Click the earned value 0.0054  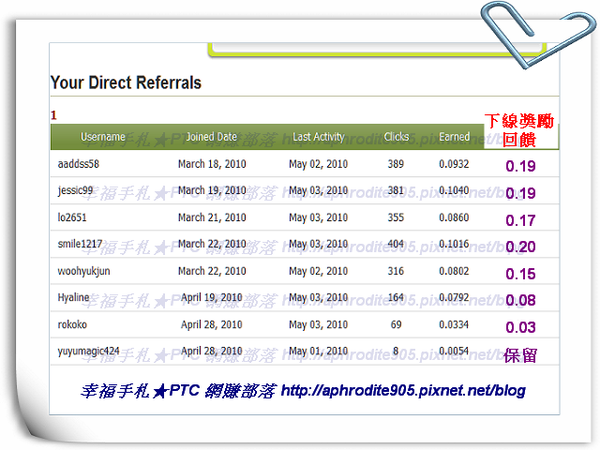454,351
